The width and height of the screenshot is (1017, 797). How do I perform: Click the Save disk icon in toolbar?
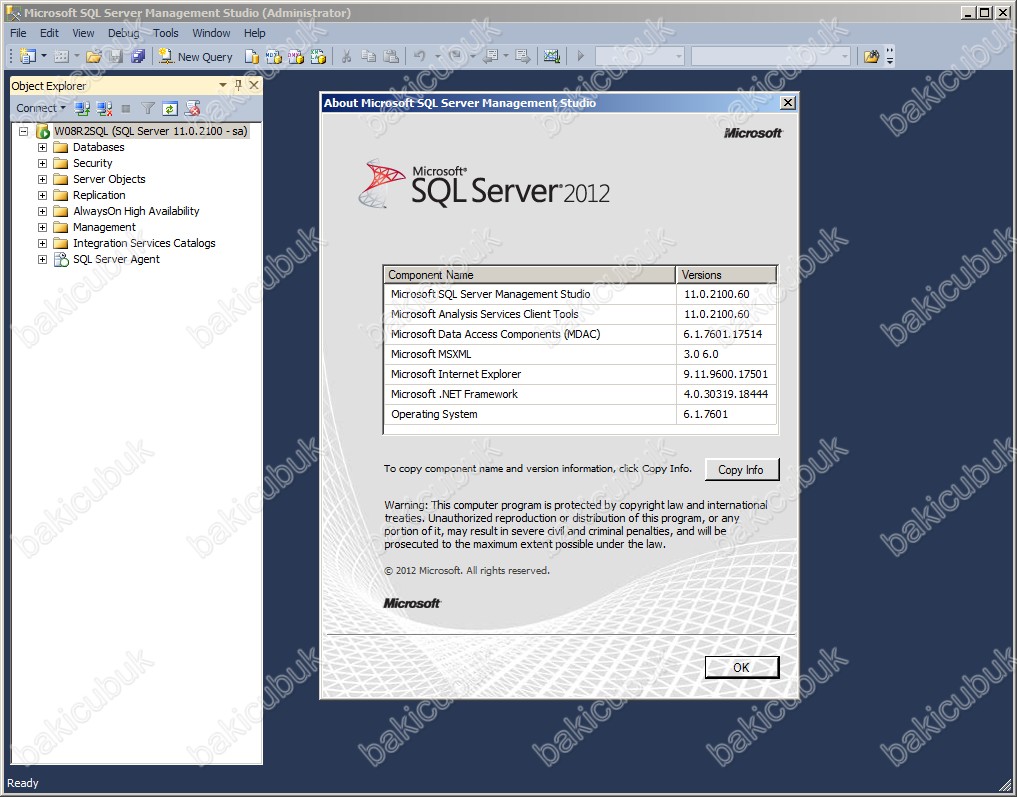click(115, 56)
